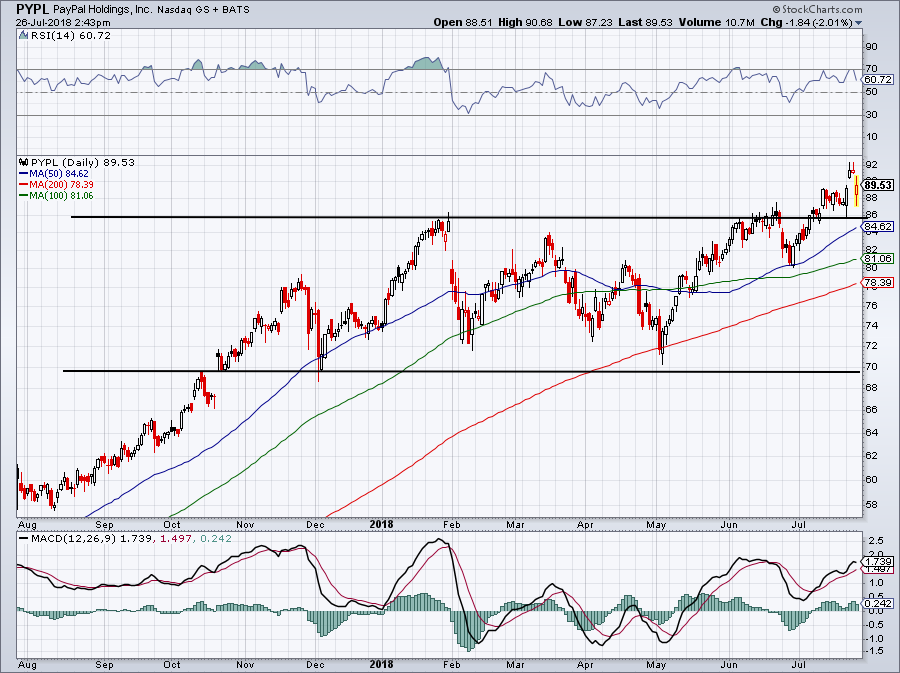Click the 78.39 price tag on right axis
The image size is (900, 673).
click(878, 282)
